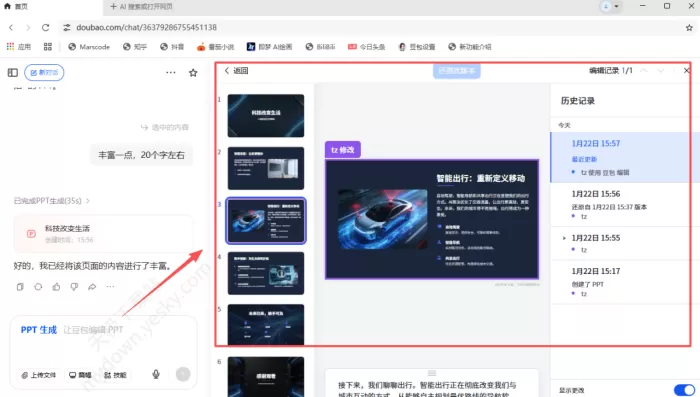Screen dimensions: 700x397
Task: Click the blue restore-this-version button
Action: coord(456,71)
